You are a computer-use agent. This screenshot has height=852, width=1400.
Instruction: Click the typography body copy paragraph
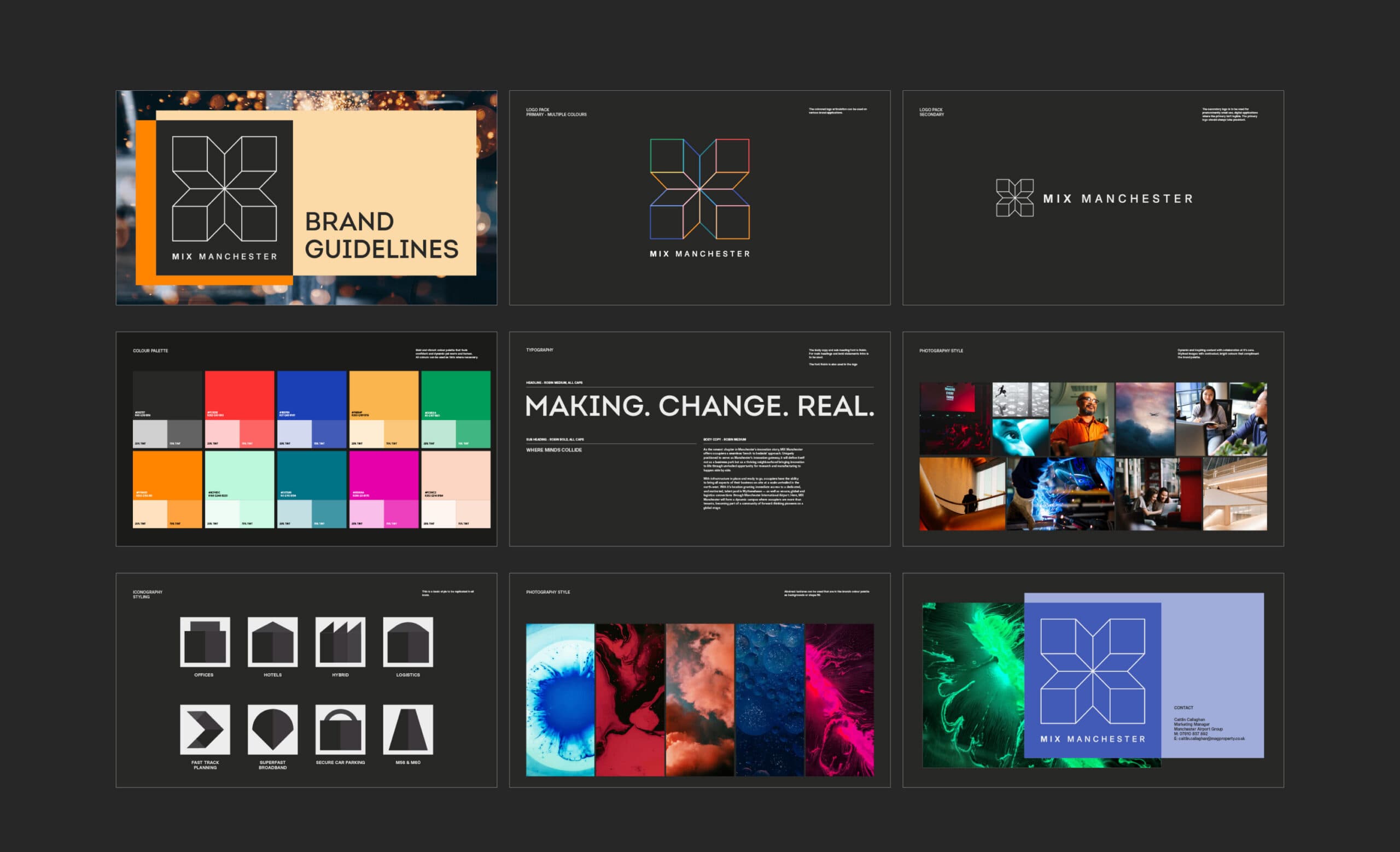(754, 478)
